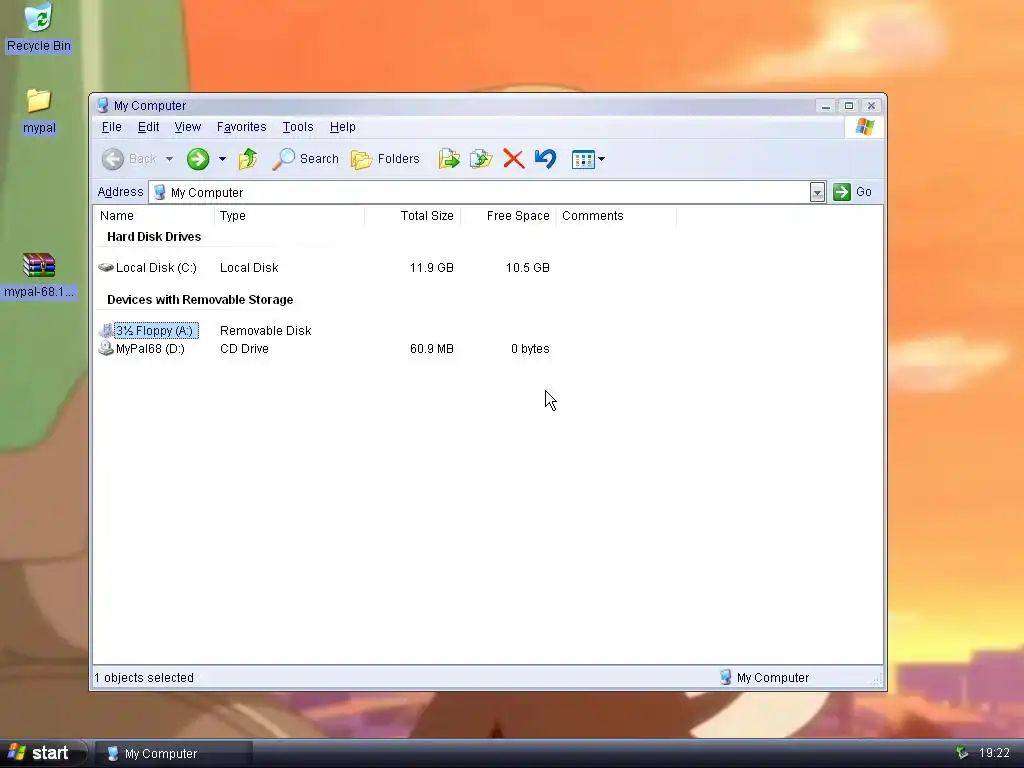This screenshot has height=768, width=1024.
Task: Open the Edit menu
Action: point(148,127)
